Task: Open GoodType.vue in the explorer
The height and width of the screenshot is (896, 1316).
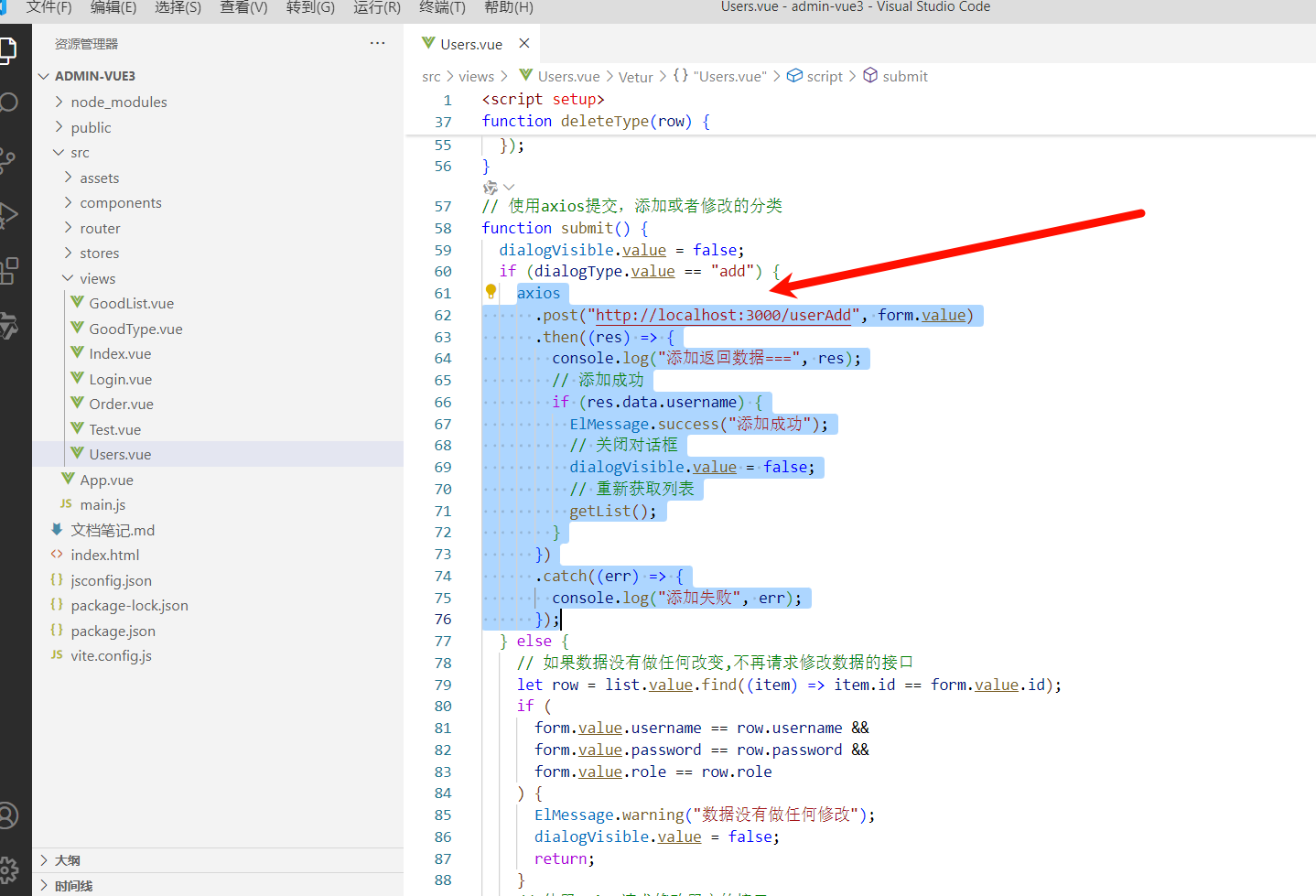Action: click(135, 329)
